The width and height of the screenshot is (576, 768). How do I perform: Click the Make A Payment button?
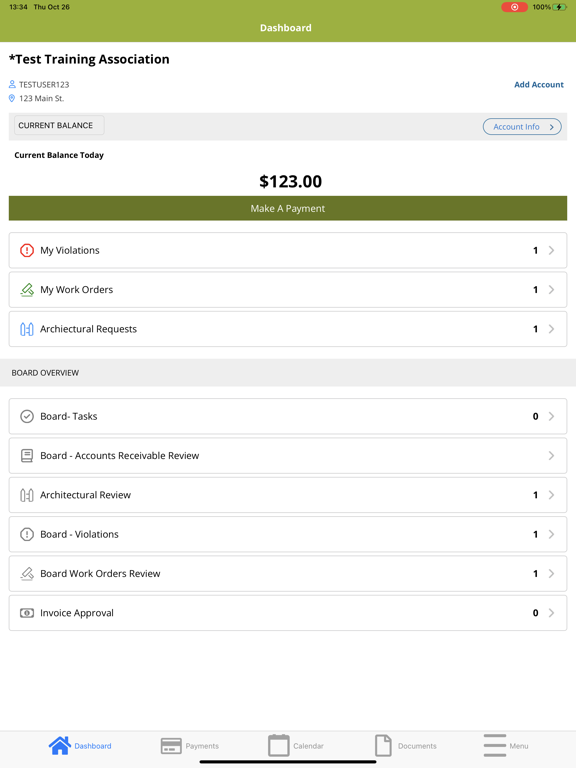(288, 208)
